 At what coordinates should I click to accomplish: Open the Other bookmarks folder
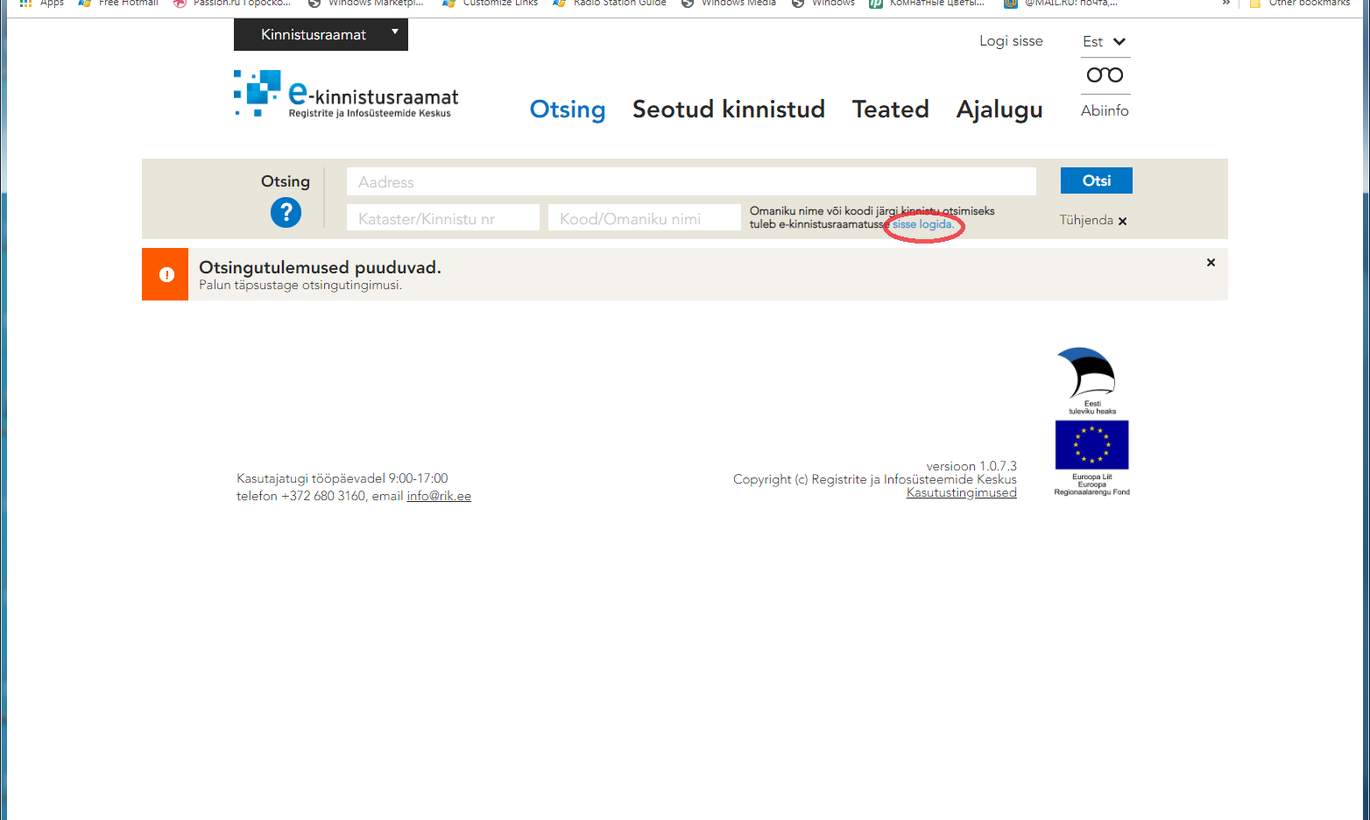(x=1298, y=3)
